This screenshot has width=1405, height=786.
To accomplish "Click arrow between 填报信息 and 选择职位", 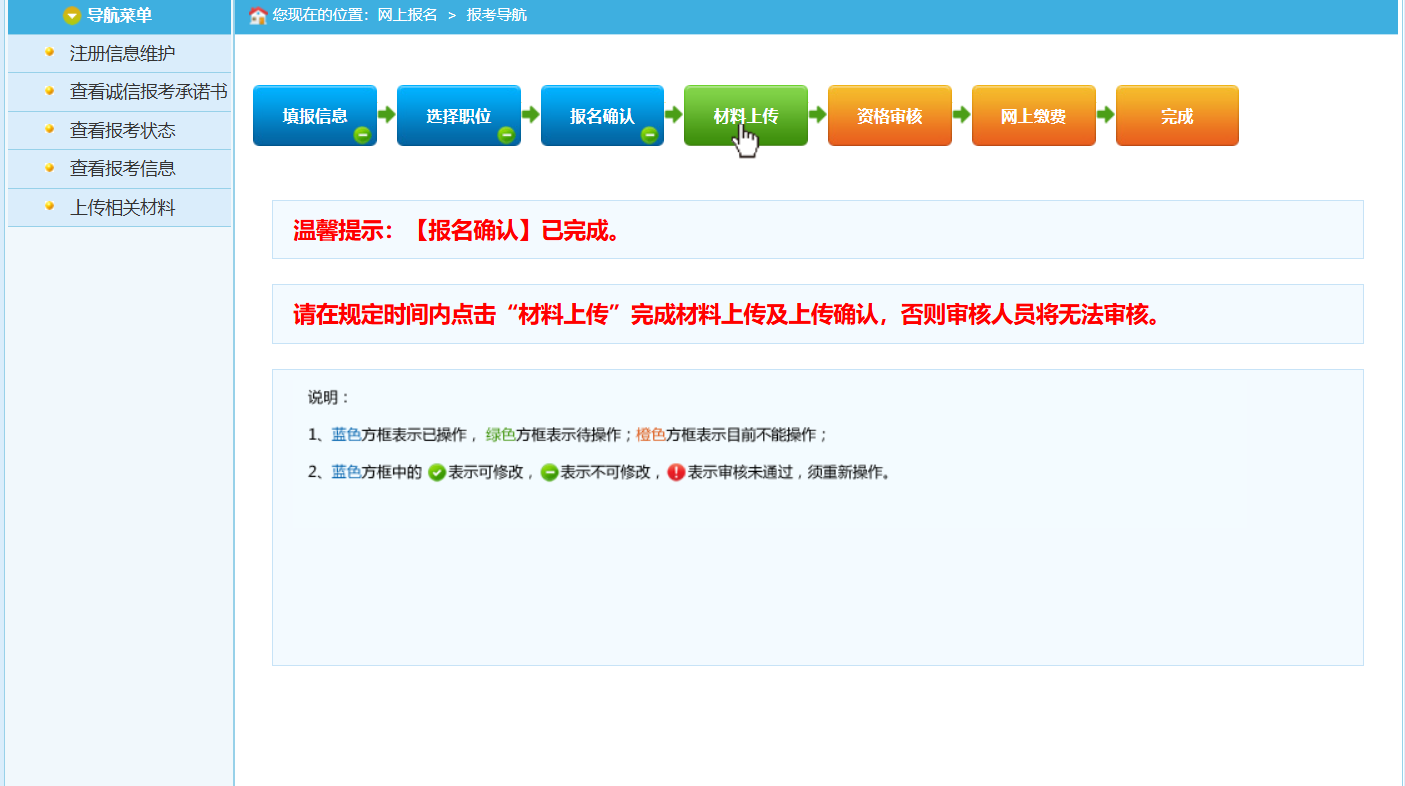I will tap(387, 115).
